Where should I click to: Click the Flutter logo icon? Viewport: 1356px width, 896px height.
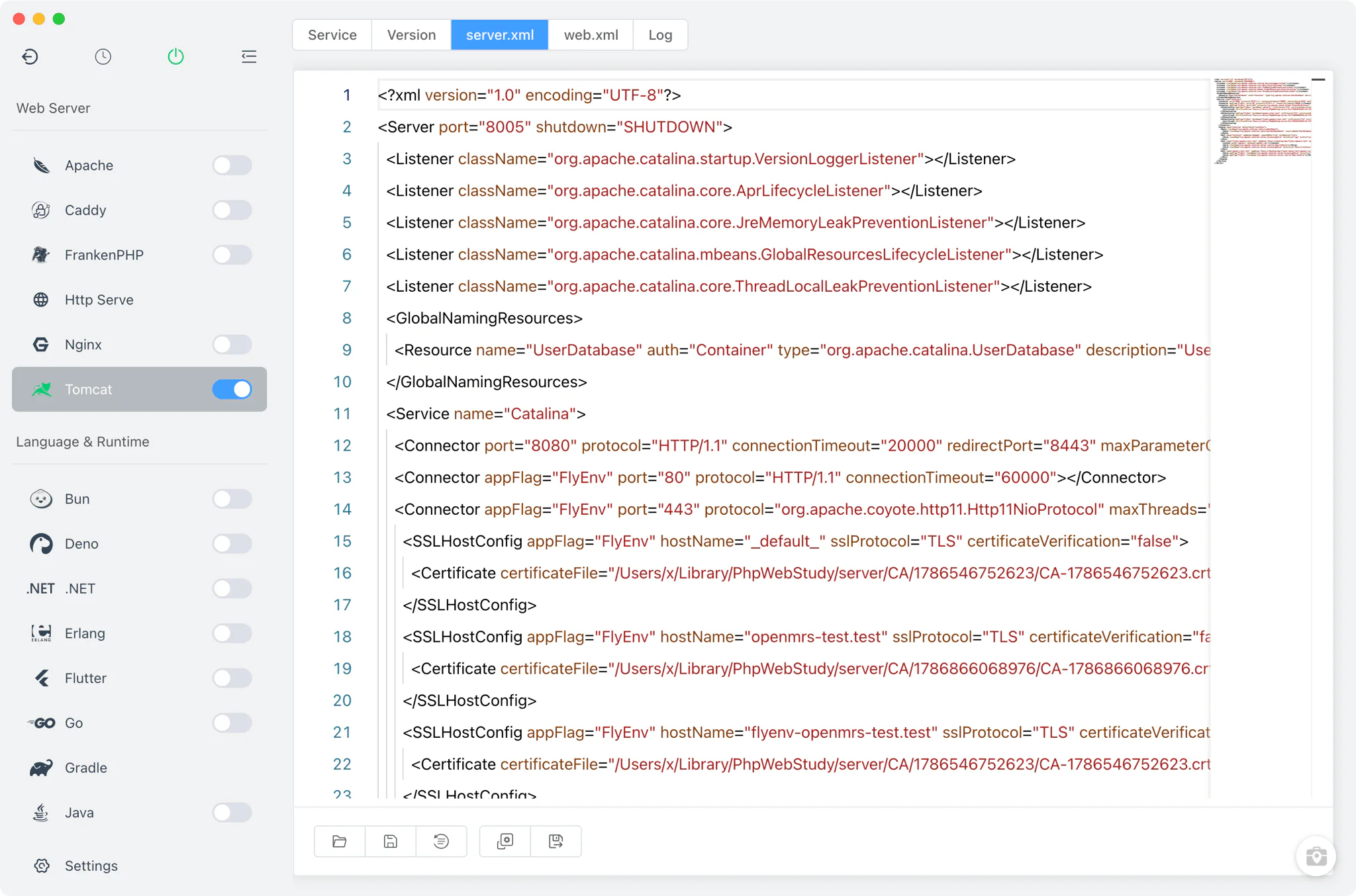click(x=41, y=678)
